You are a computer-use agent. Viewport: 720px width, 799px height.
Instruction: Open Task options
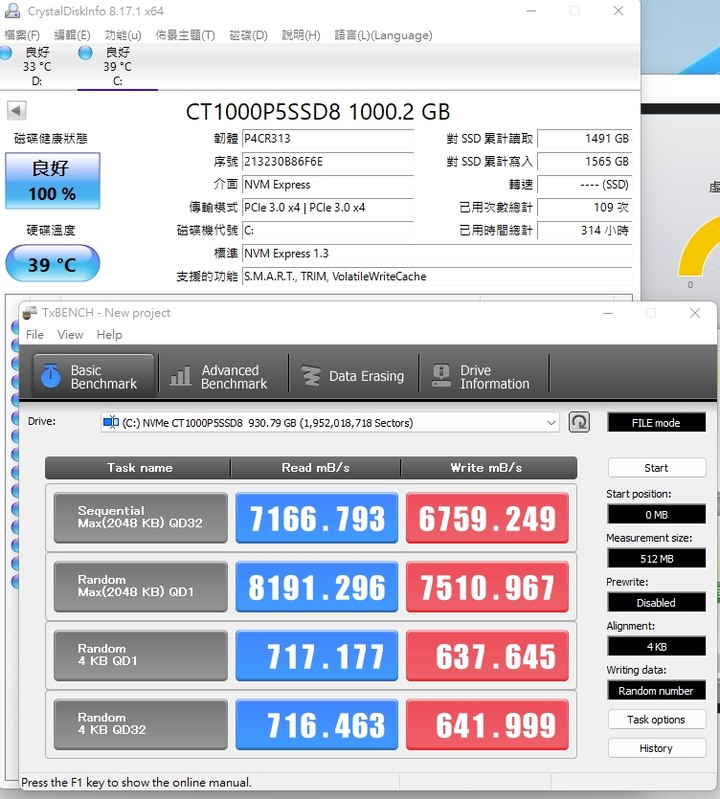pos(656,719)
